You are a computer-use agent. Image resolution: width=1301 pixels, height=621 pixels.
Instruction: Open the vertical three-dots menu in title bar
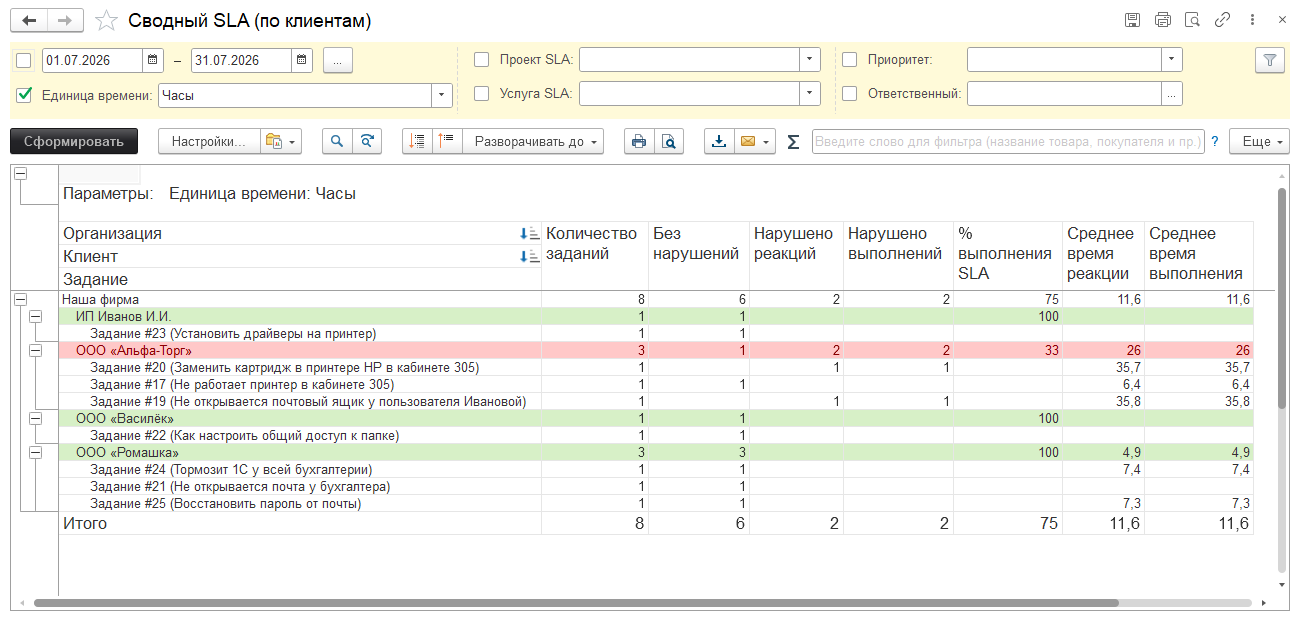(1252, 20)
